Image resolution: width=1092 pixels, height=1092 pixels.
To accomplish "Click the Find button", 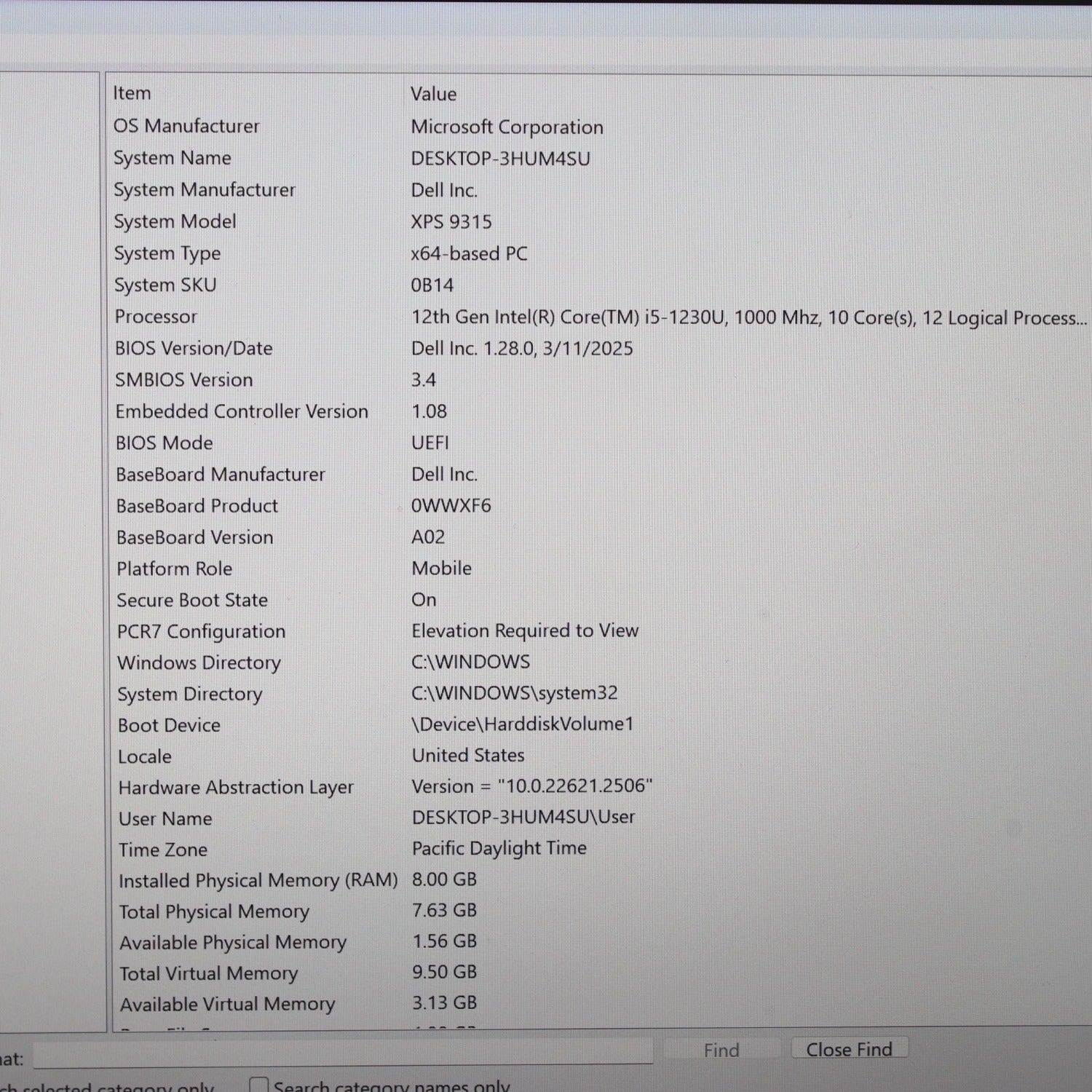I will 721,1050.
